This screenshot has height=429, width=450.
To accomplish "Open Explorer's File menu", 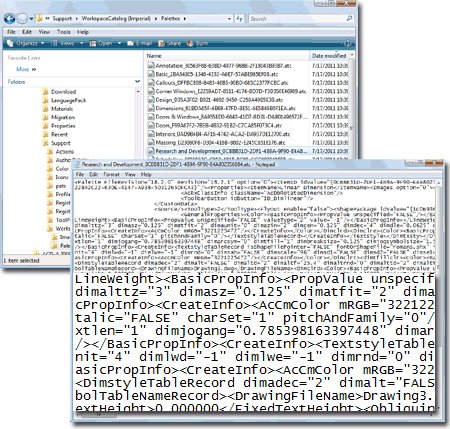I will [11, 32].
